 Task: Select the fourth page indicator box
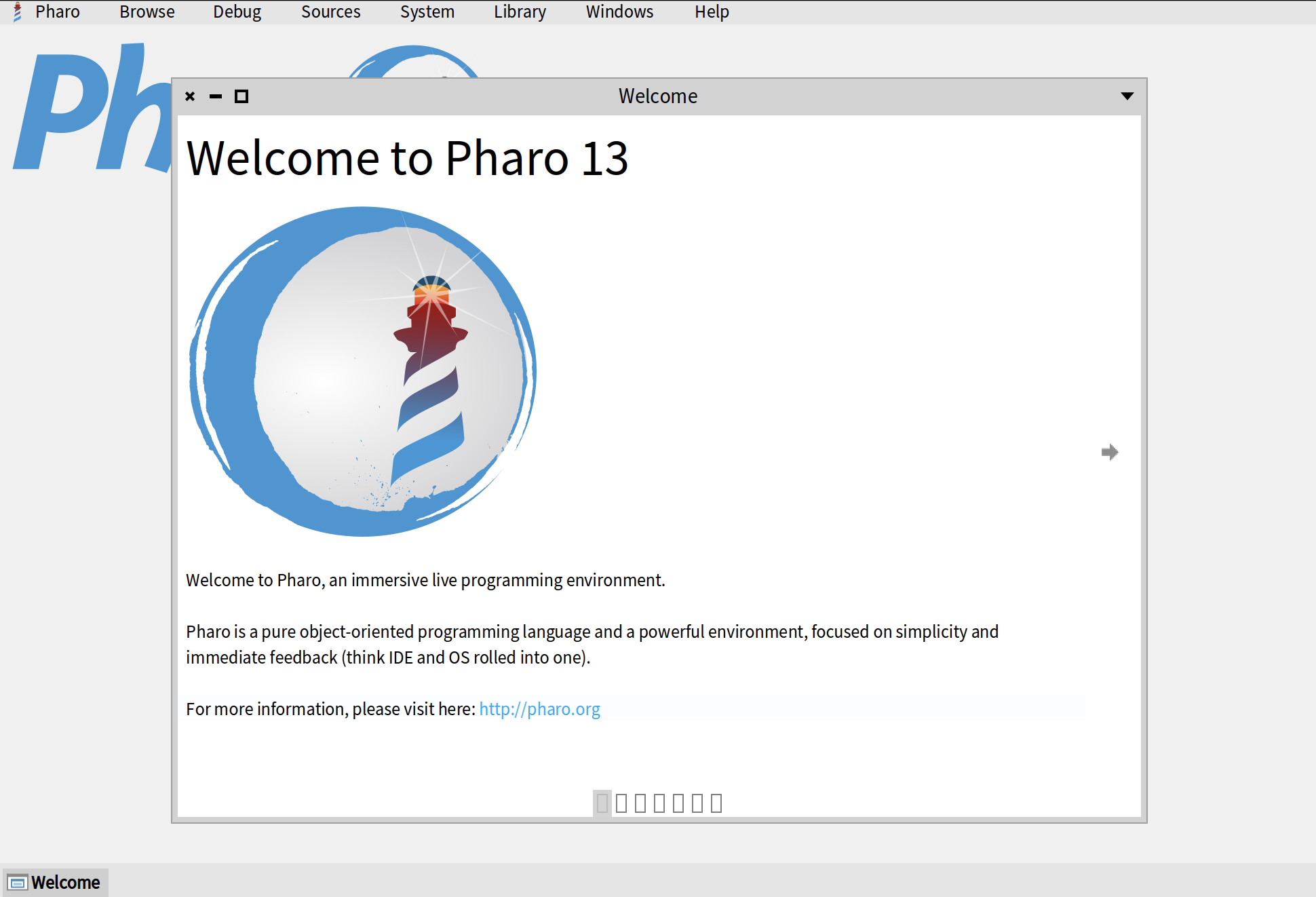tap(659, 803)
